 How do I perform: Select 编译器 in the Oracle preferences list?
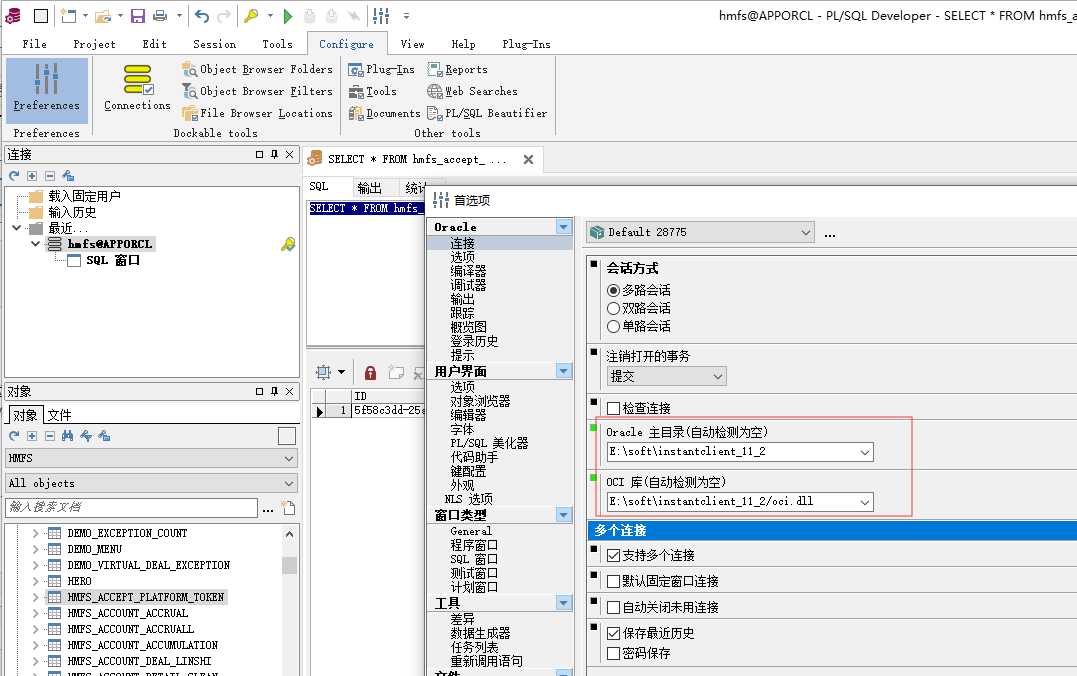468,271
